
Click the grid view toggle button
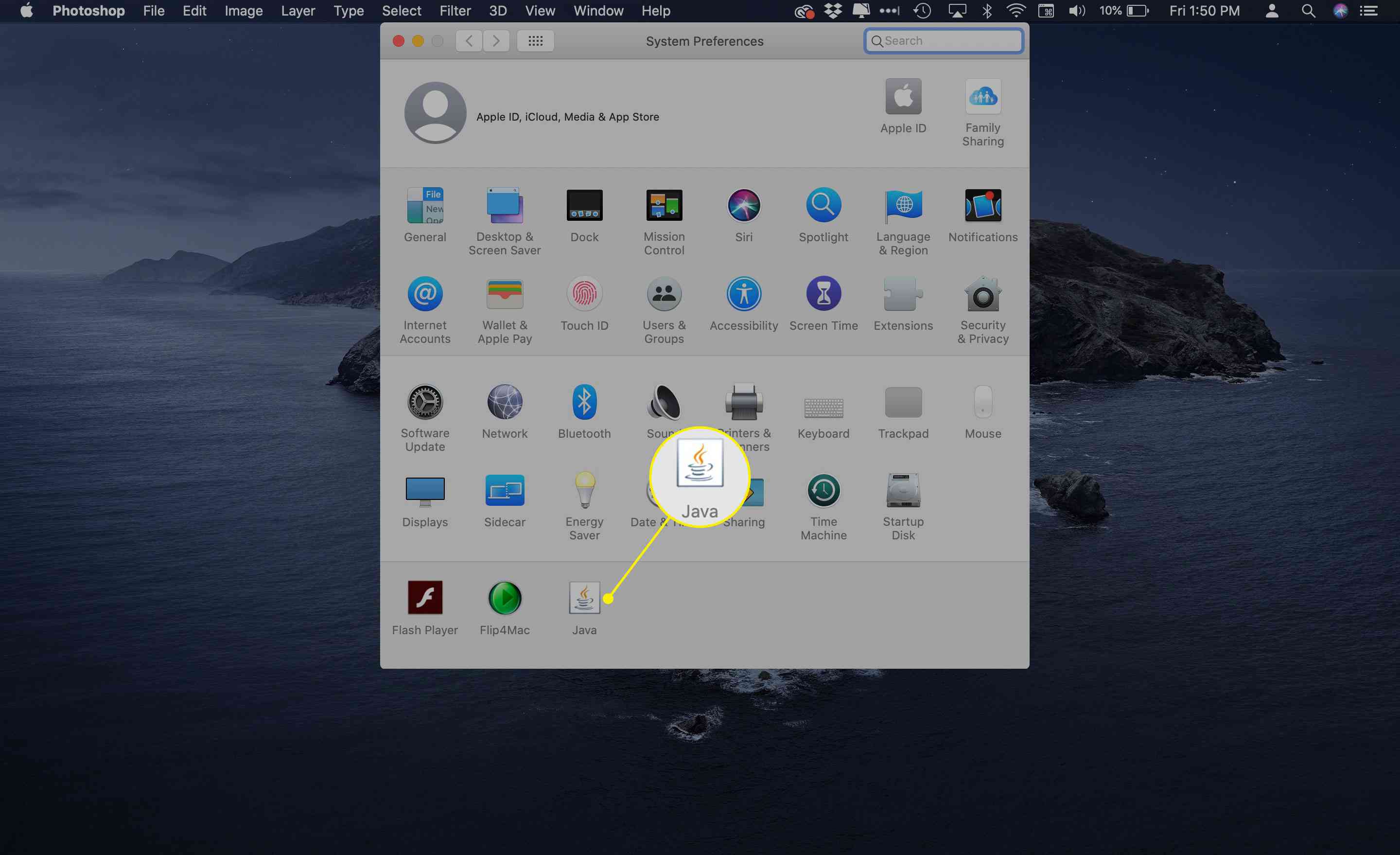(x=534, y=40)
